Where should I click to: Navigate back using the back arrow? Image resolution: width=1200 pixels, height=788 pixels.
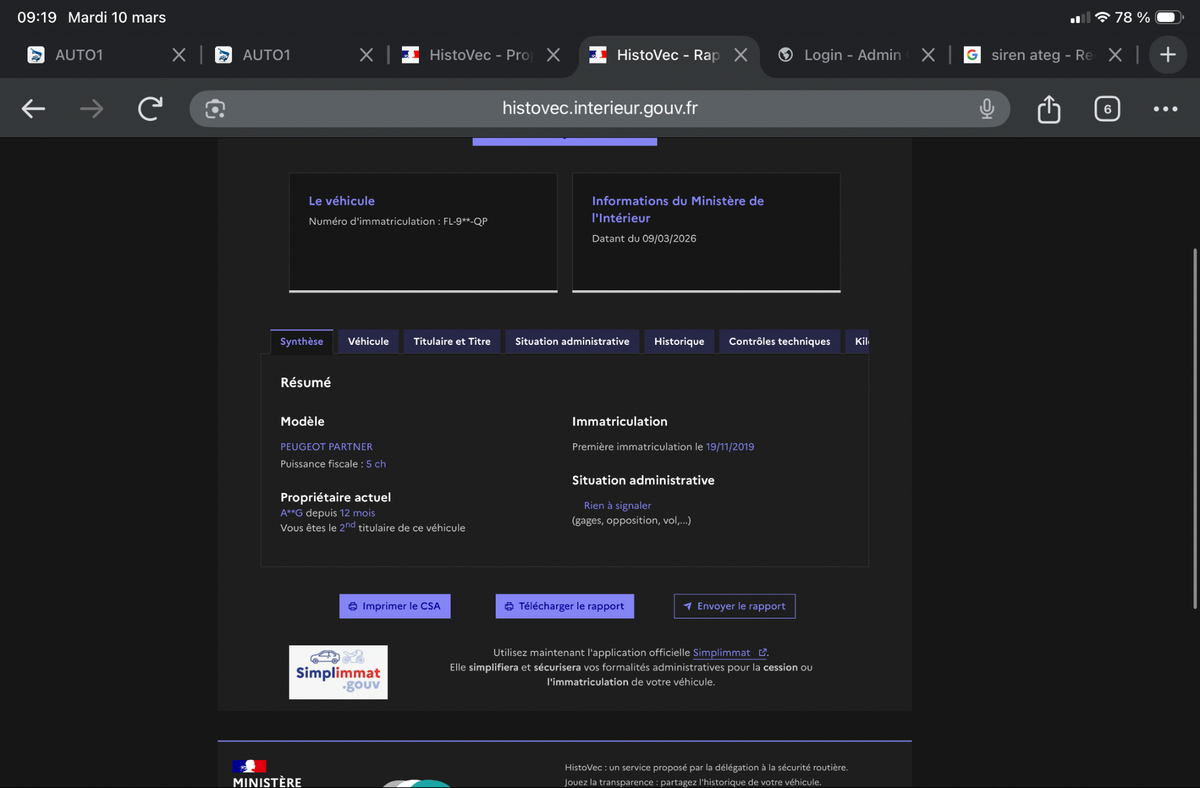(33, 108)
